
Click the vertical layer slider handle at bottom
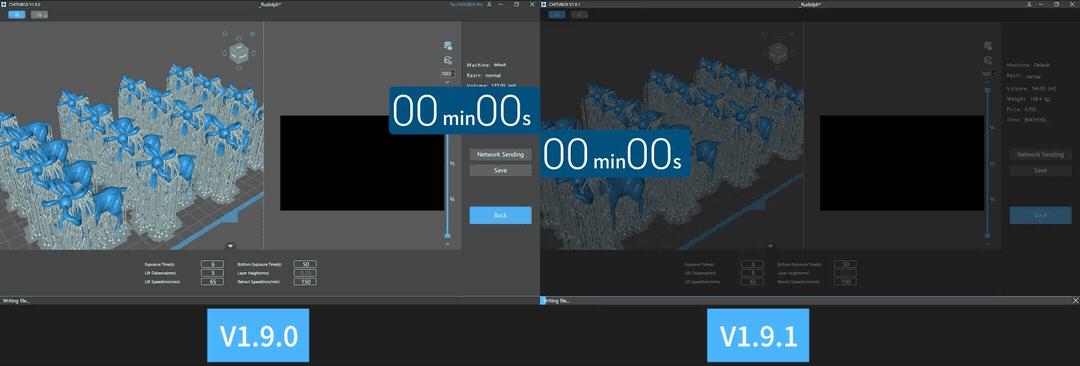point(448,236)
